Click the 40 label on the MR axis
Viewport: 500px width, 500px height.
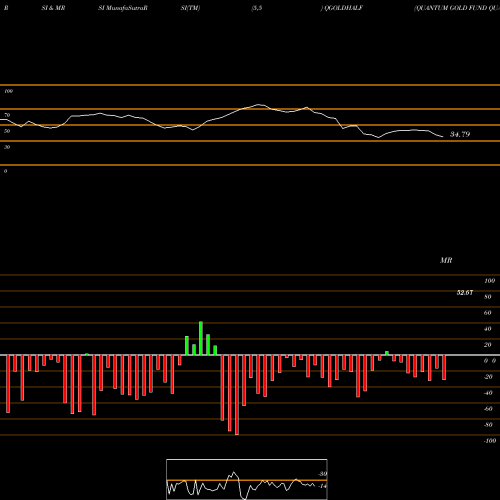488,329
